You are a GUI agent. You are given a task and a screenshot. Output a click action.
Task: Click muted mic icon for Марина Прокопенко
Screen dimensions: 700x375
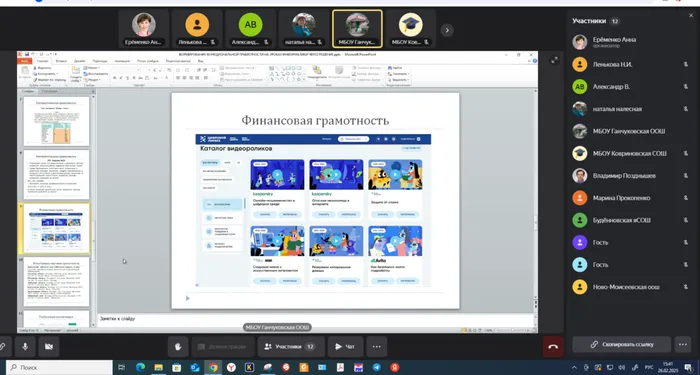pos(686,198)
